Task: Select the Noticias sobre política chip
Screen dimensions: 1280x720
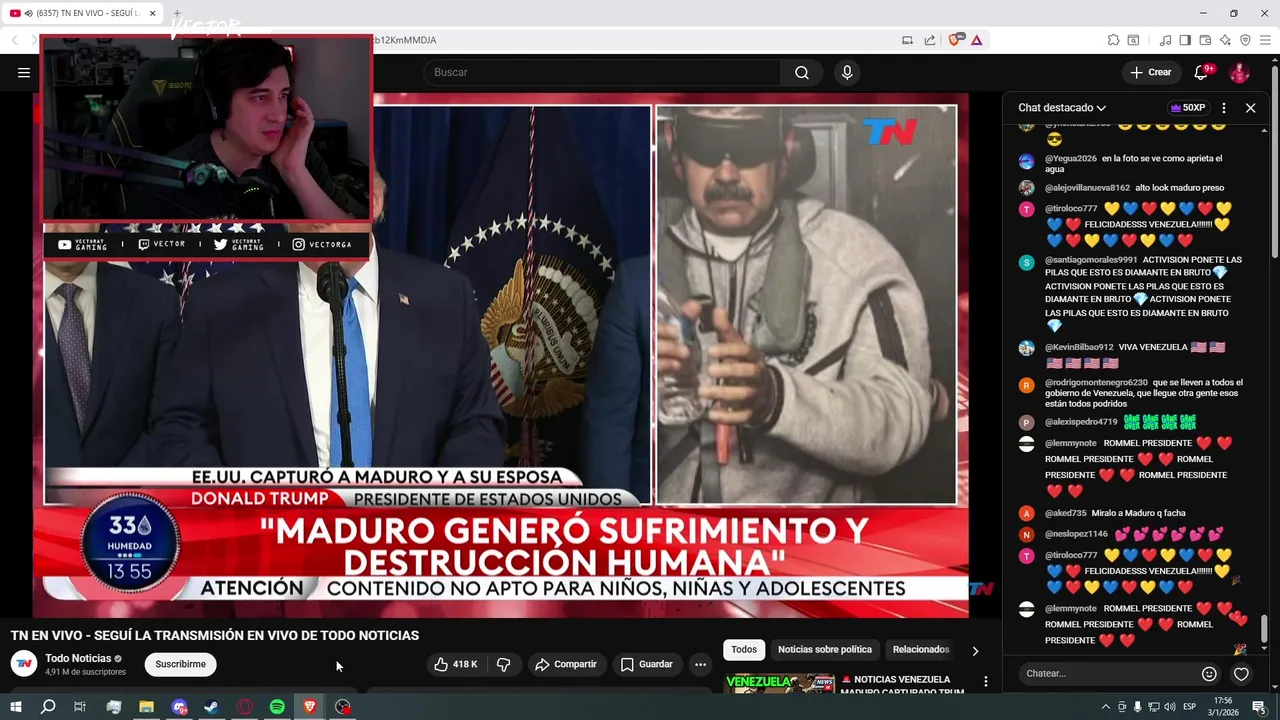Action: (825, 650)
